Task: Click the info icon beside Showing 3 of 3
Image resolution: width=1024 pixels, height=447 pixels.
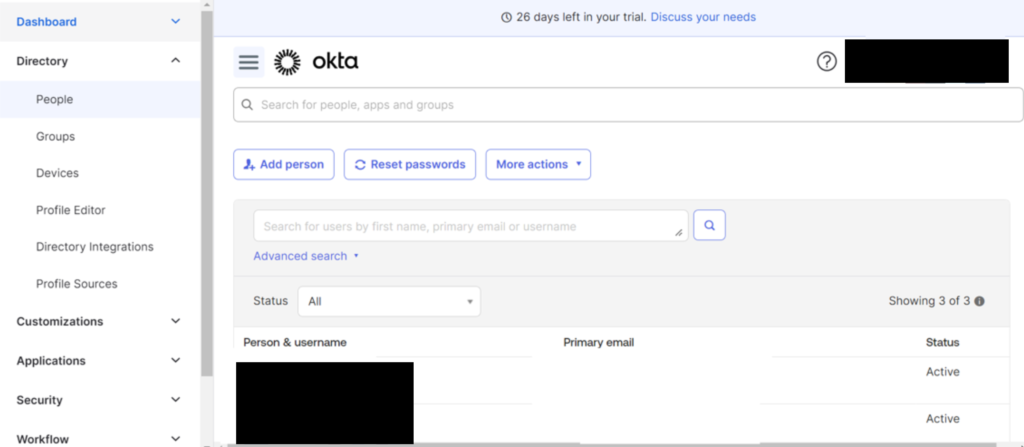Action: tap(980, 301)
